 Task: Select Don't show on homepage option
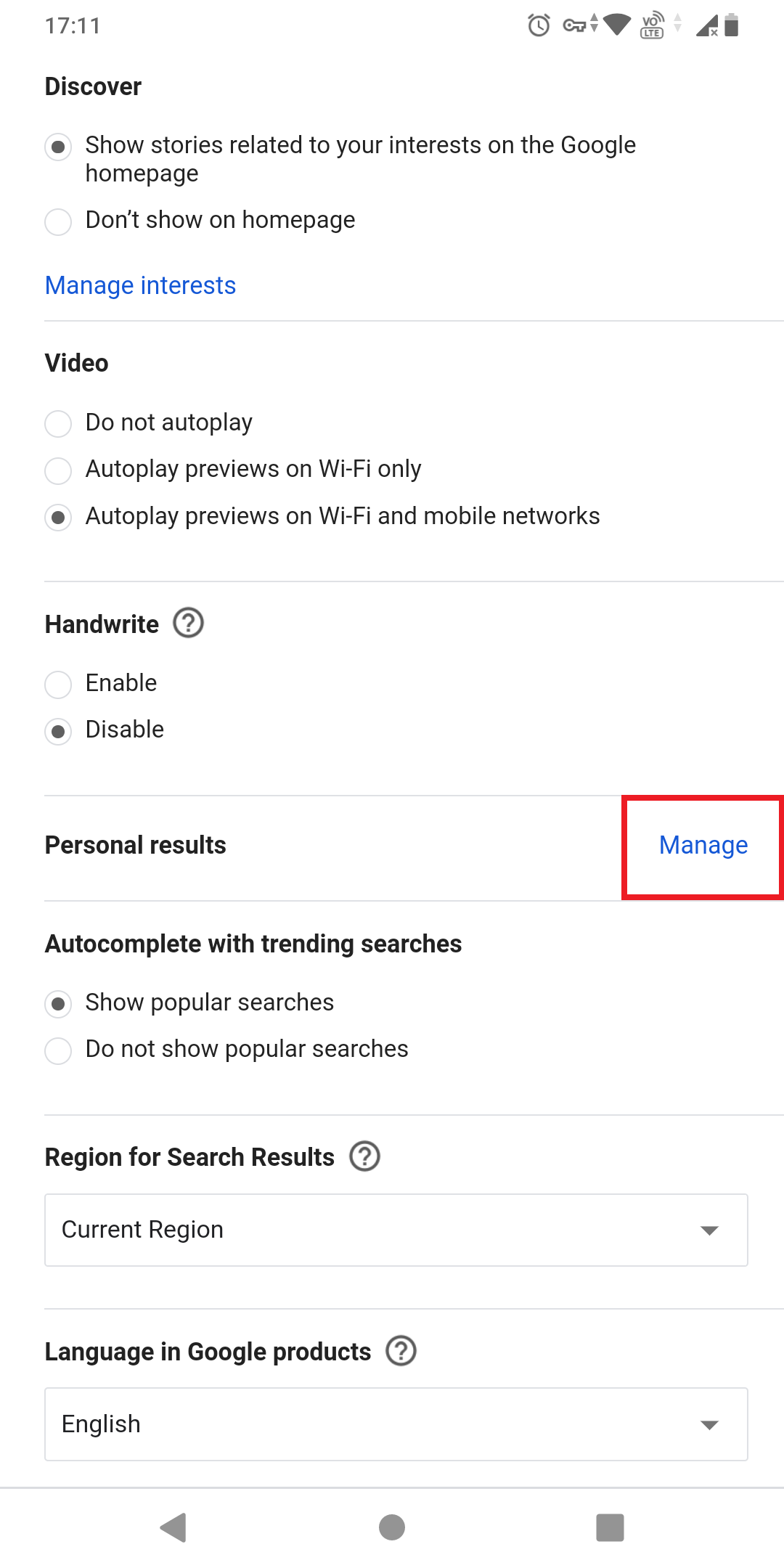coord(58,221)
